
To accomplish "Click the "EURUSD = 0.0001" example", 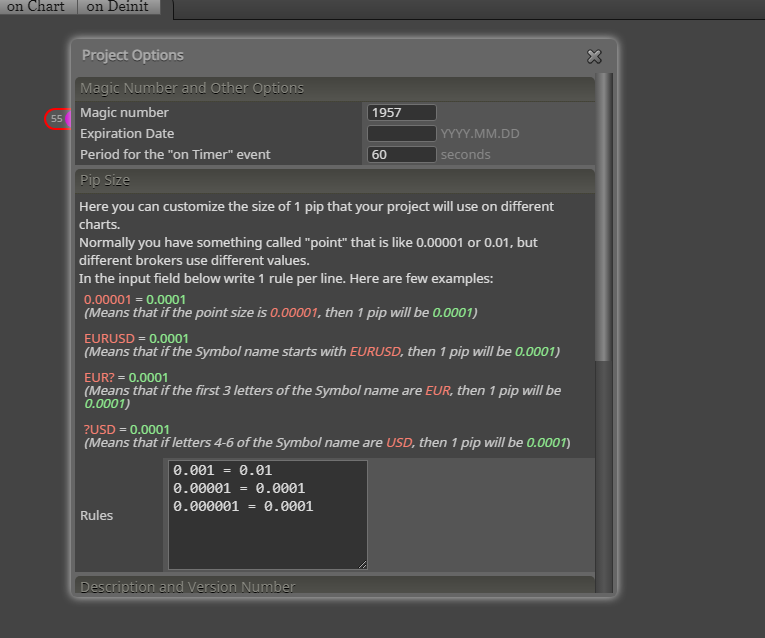I will (x=136, y=339).
